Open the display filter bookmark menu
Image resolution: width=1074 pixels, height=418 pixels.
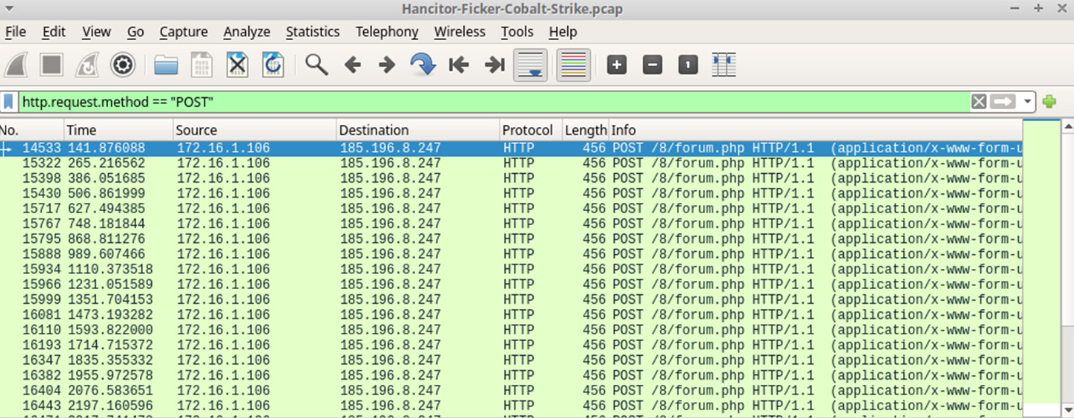10,102
